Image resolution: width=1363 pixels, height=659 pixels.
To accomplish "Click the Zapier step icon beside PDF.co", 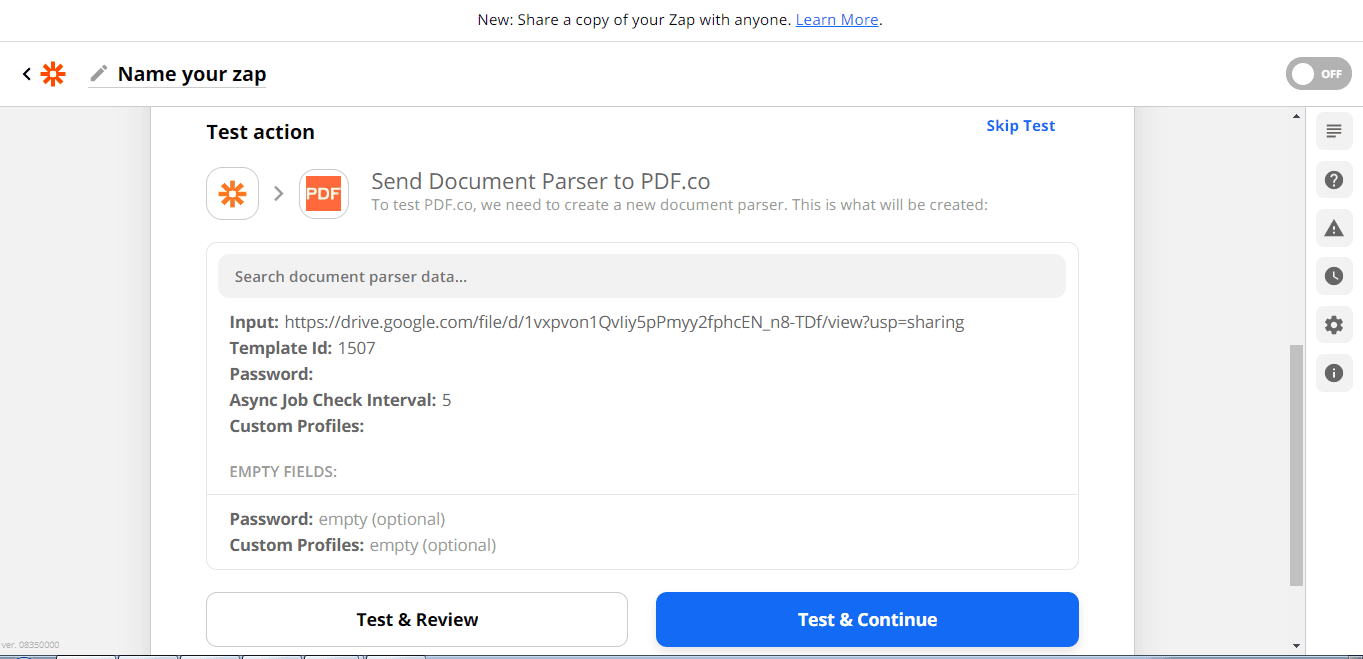I will point(232,193).
